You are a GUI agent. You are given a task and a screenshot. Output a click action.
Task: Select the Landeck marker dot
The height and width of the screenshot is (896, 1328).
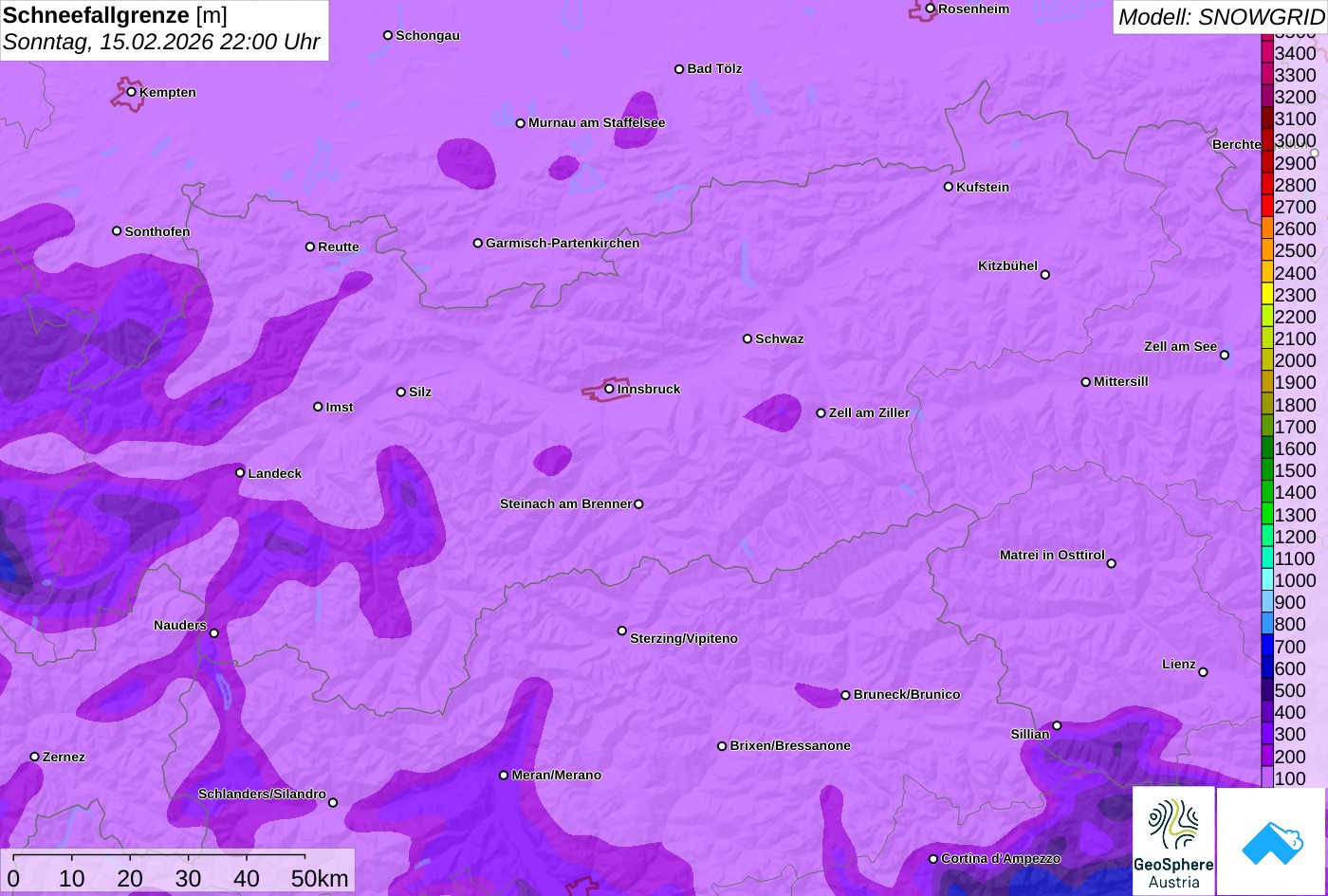click(x=240, y=472)
